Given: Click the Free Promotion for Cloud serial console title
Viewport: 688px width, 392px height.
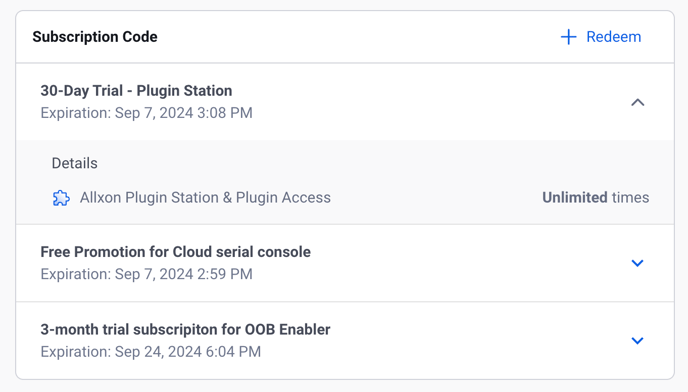Looking at the screenshot, I should coord(176,252).
